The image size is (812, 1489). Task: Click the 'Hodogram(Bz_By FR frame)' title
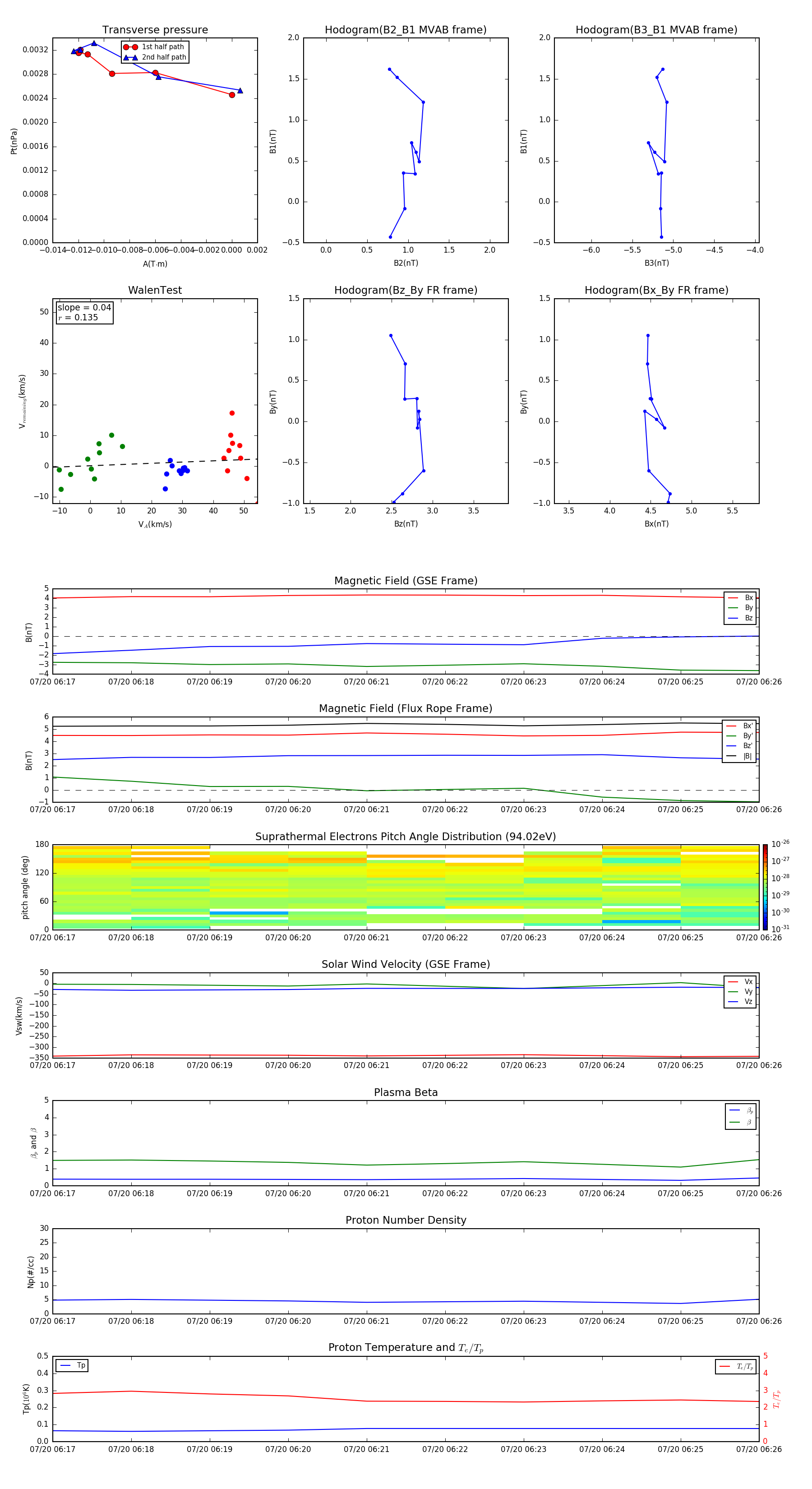406,290
